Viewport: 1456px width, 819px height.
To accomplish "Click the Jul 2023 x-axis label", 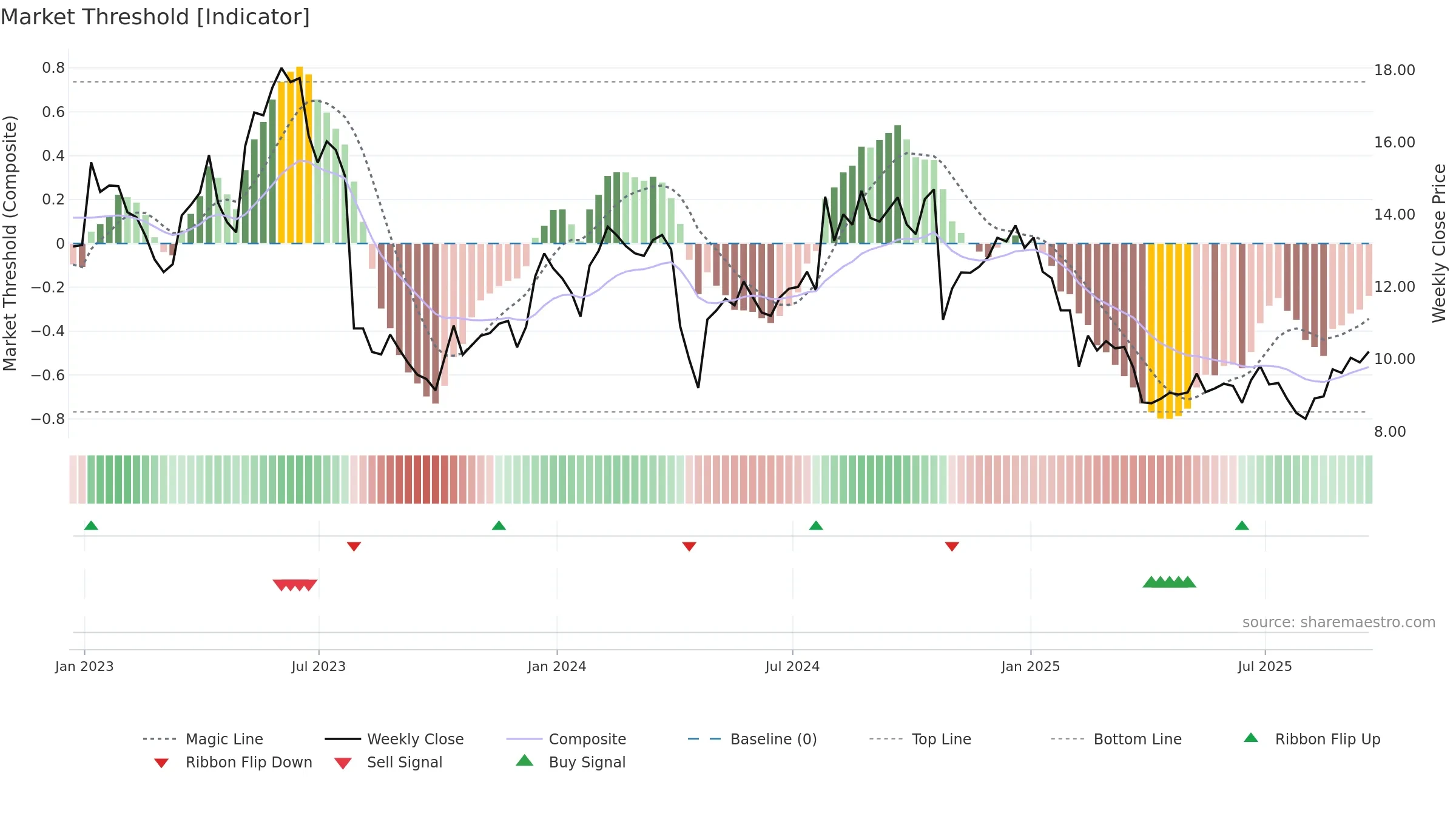I will (318, 666).
